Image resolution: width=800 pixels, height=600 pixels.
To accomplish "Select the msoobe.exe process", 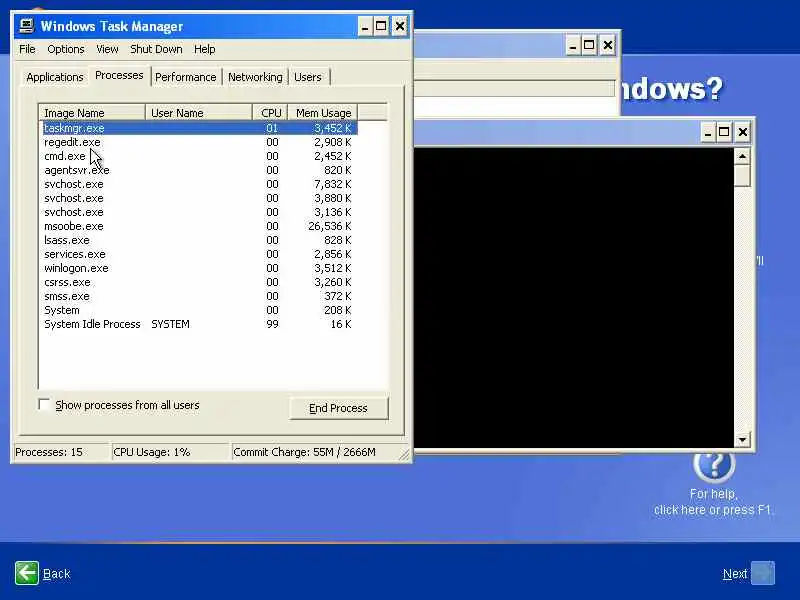I will [x=73, y=227].
